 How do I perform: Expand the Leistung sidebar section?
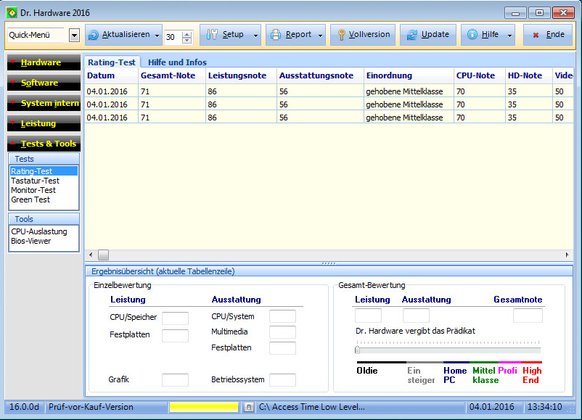click(x=44, y=123)
